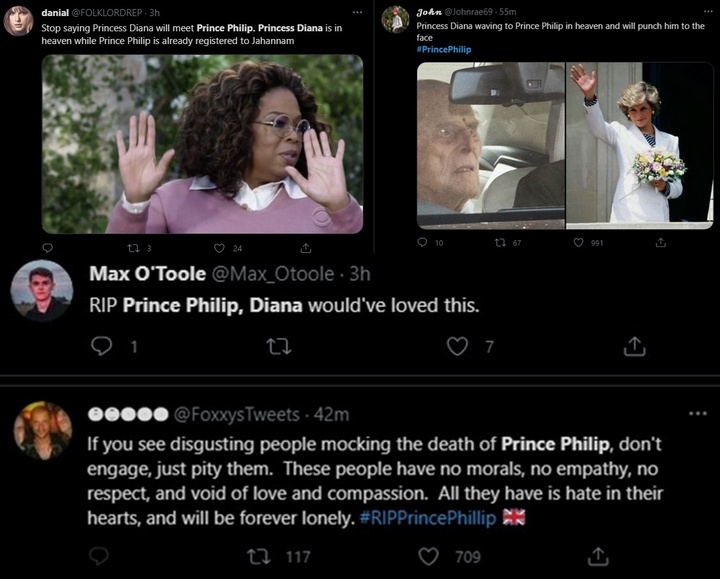Retweet danial's tweet about Princess Diana
The height and width of the screenshot is (579, 720).
click(132, 248)
